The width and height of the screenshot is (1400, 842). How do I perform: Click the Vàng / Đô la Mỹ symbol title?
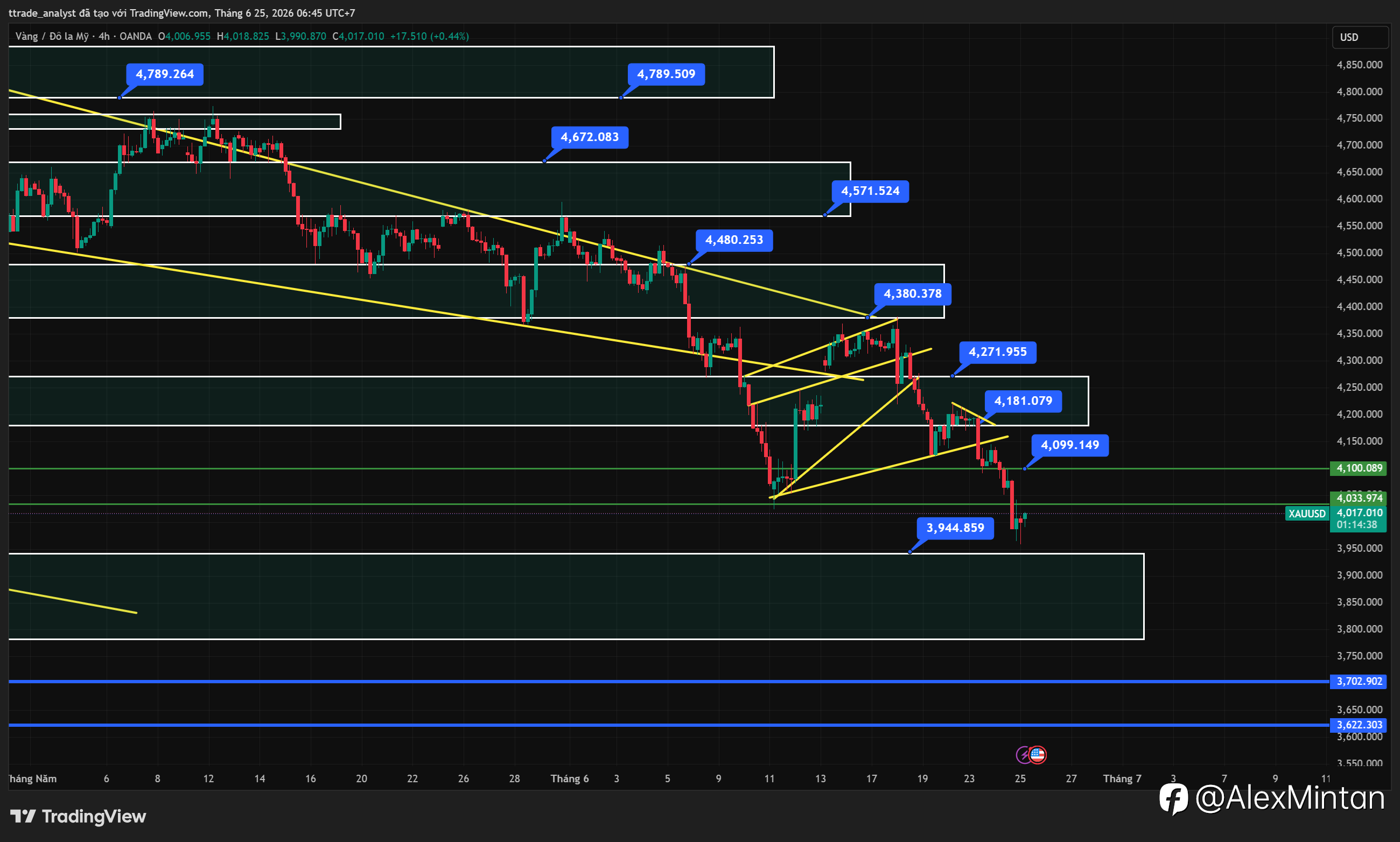[x=52, y=36]
